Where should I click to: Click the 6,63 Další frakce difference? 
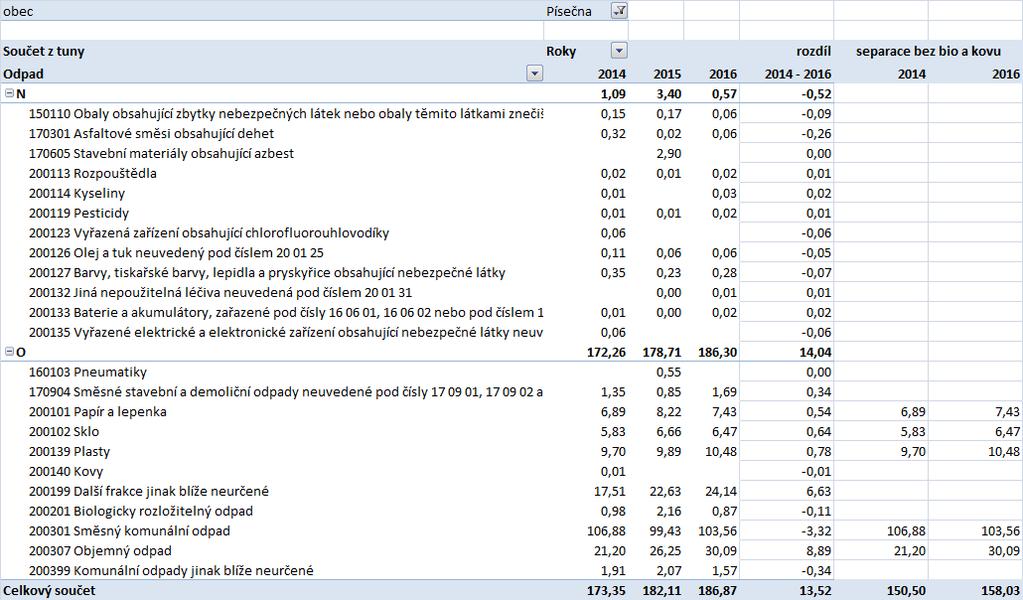click(x=819, y=491)
